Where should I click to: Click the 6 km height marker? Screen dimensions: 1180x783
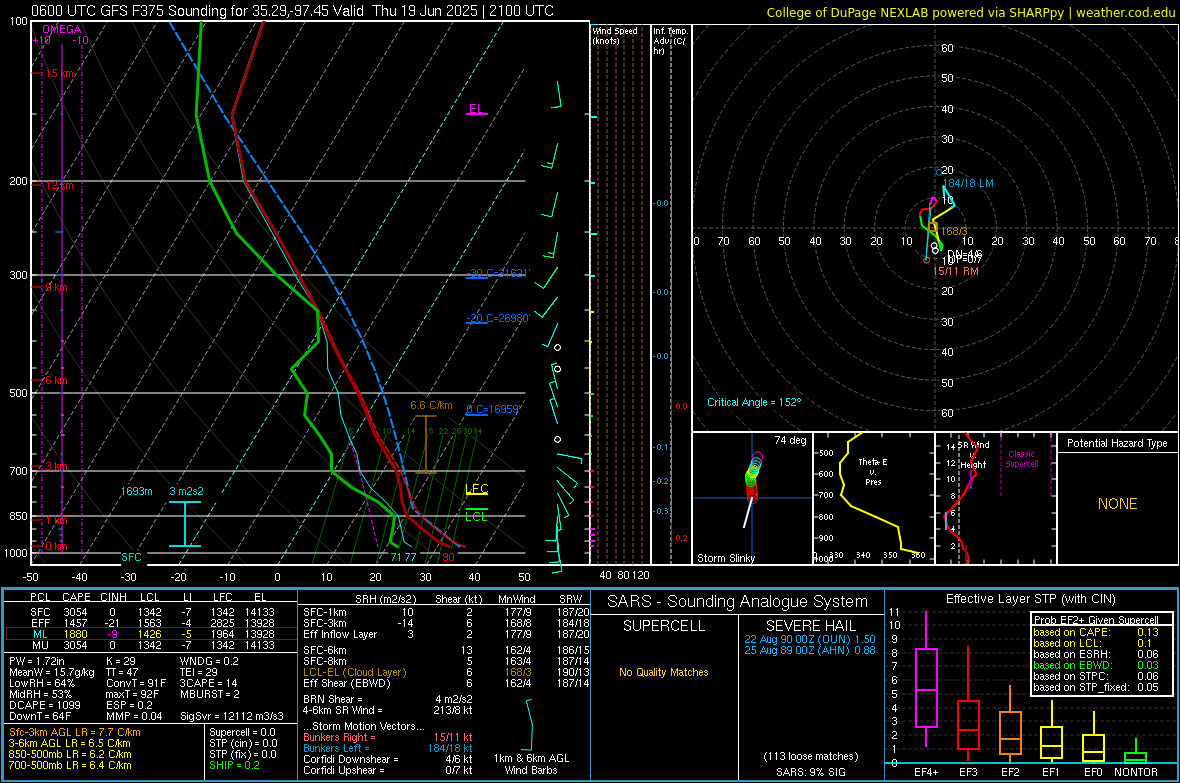click(x=56, y=380)
